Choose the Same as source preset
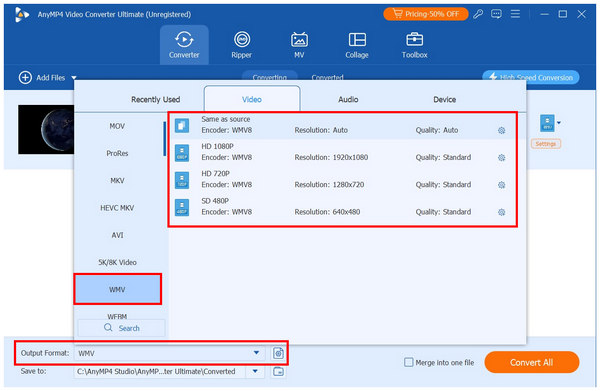The image size is (600, 391). click(342, 125)
